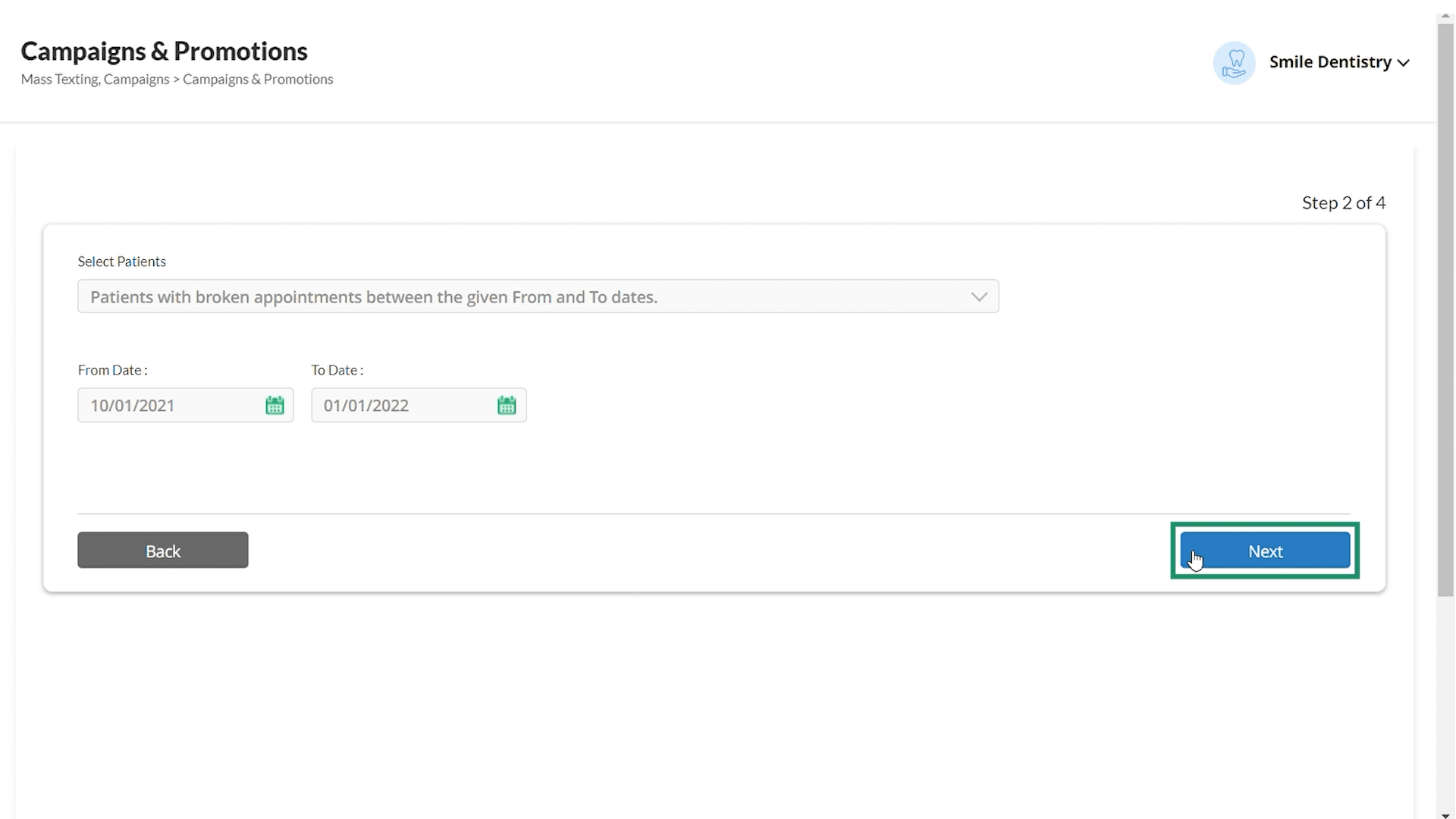Go back using the Back button
The height and width of the screenshot is (819, 1456).
coord(162,550)
